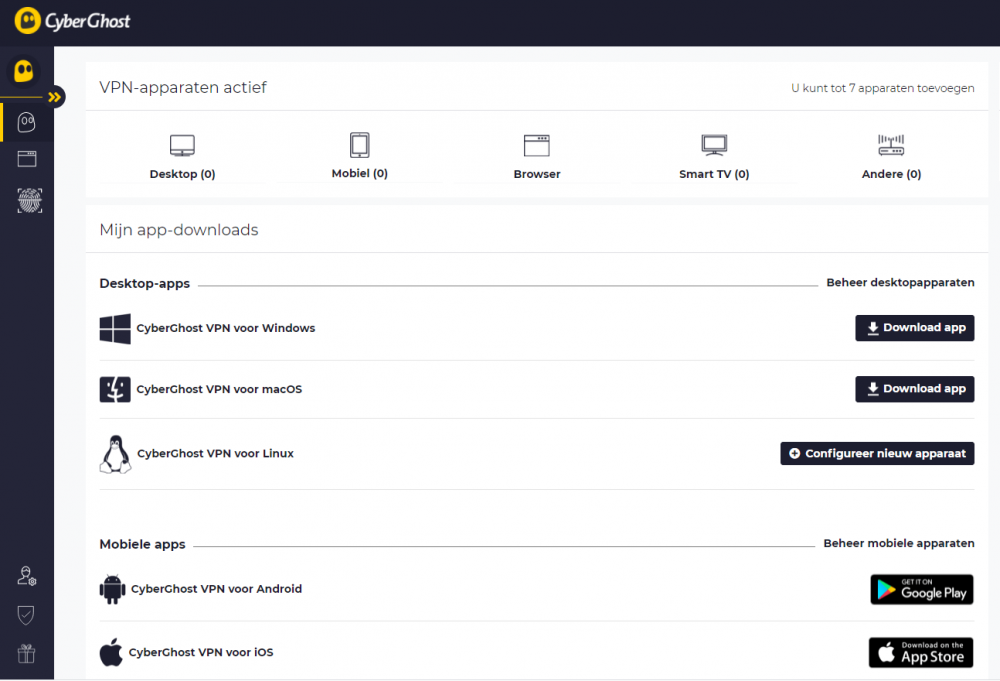Open the ghost VPN section in sidebar
The image size is (1000, 681).
[x=27, y=122]
